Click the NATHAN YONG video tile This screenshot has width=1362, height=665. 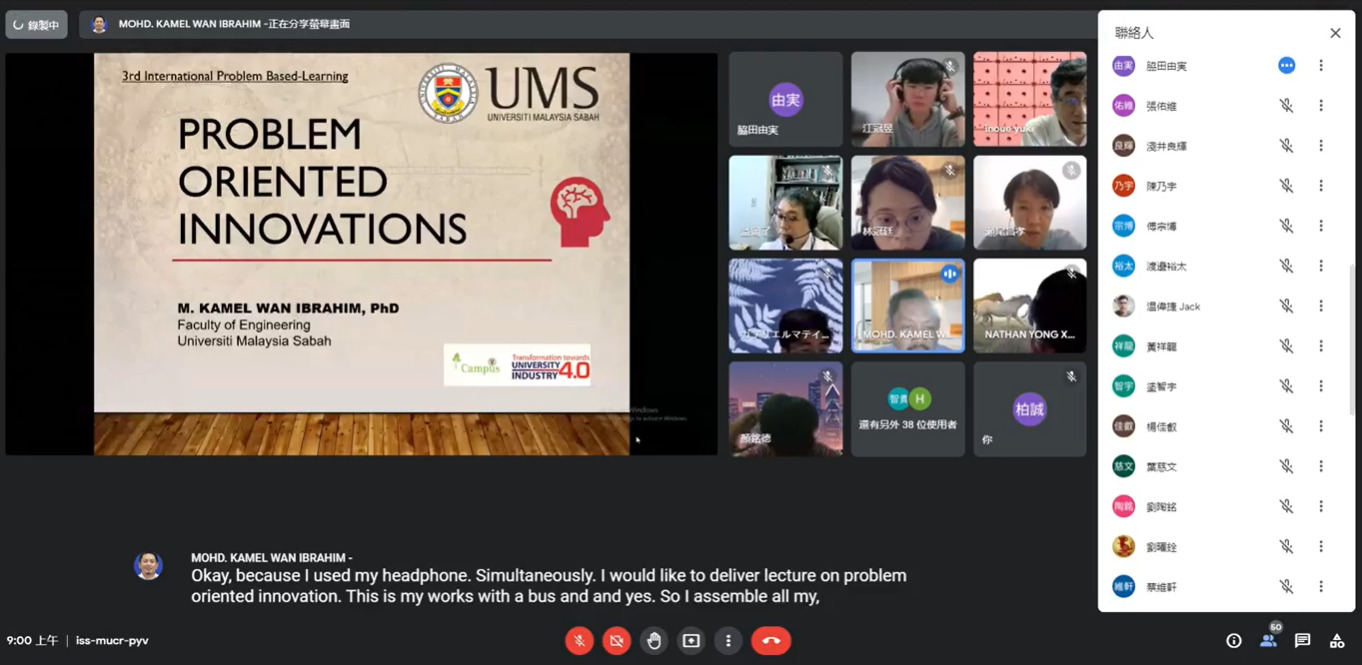click(1029, 306)
